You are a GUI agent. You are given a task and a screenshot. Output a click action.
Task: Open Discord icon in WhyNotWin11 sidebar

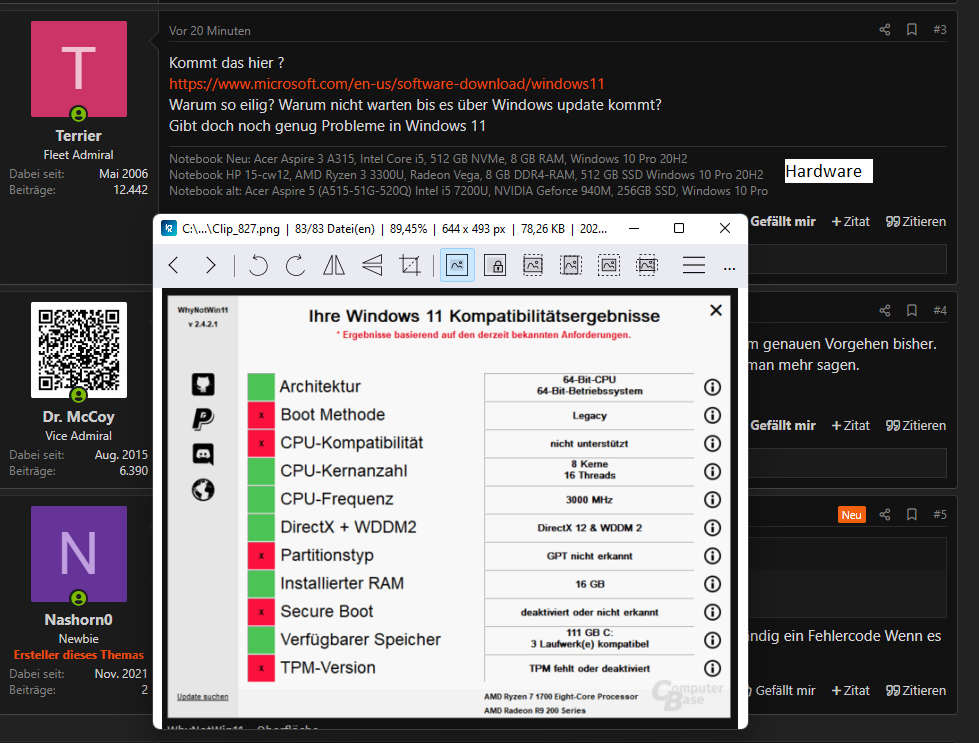pyautogui.click(x=203, y=454)
